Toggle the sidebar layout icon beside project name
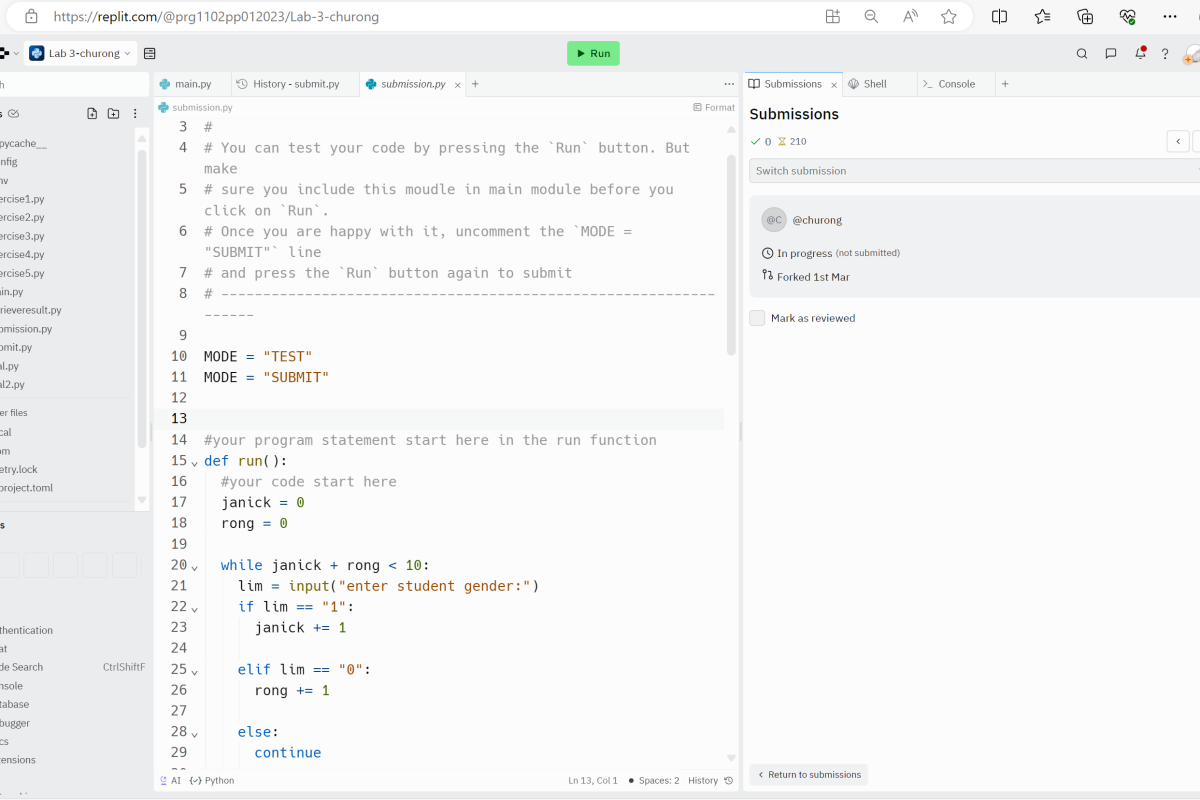1200x800 pixels. (x=150, y=54)
